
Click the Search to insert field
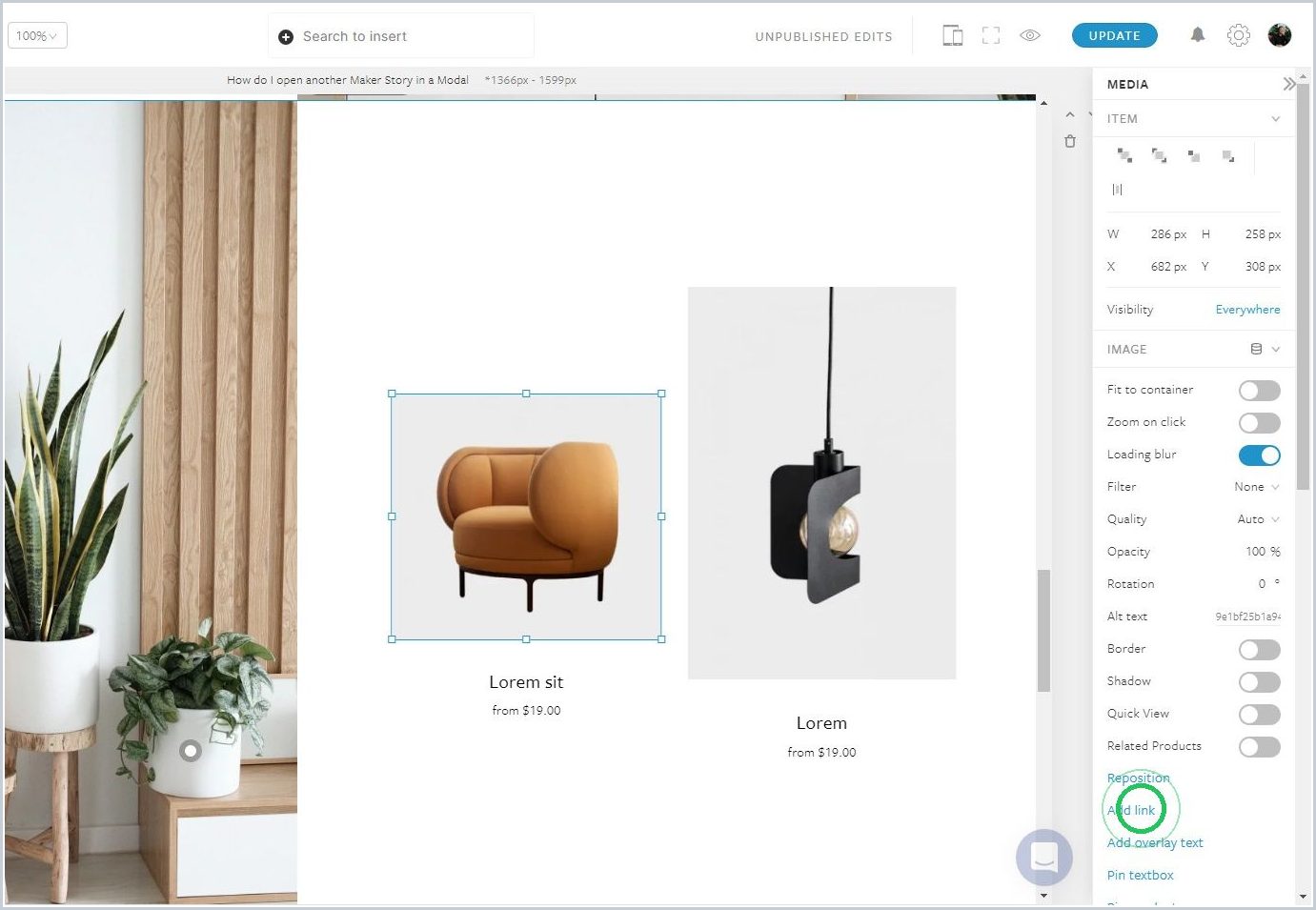click(x=401, y=36)
